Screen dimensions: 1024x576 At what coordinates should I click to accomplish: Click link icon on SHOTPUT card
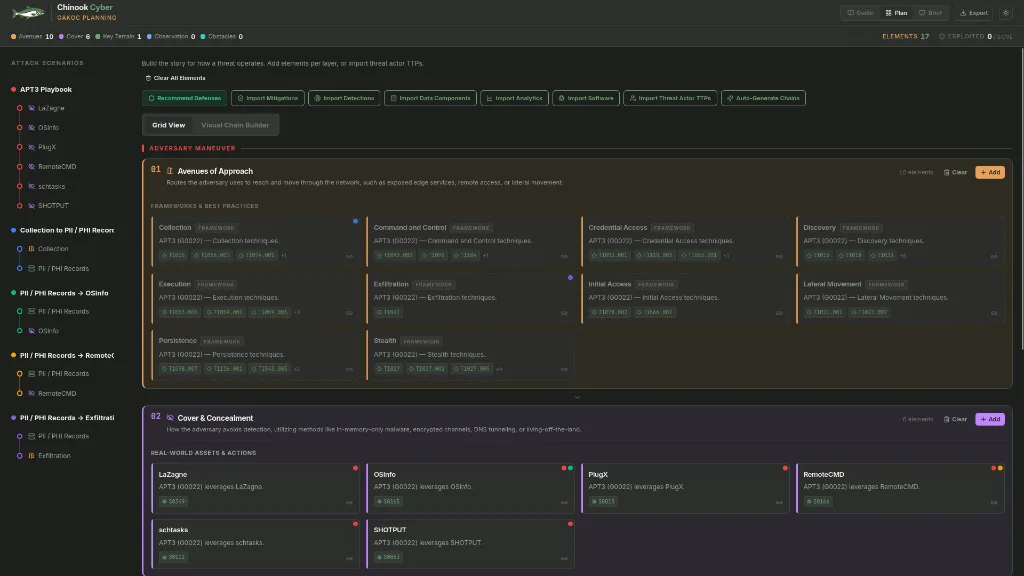pyautogui.click(x=564, y=558)
